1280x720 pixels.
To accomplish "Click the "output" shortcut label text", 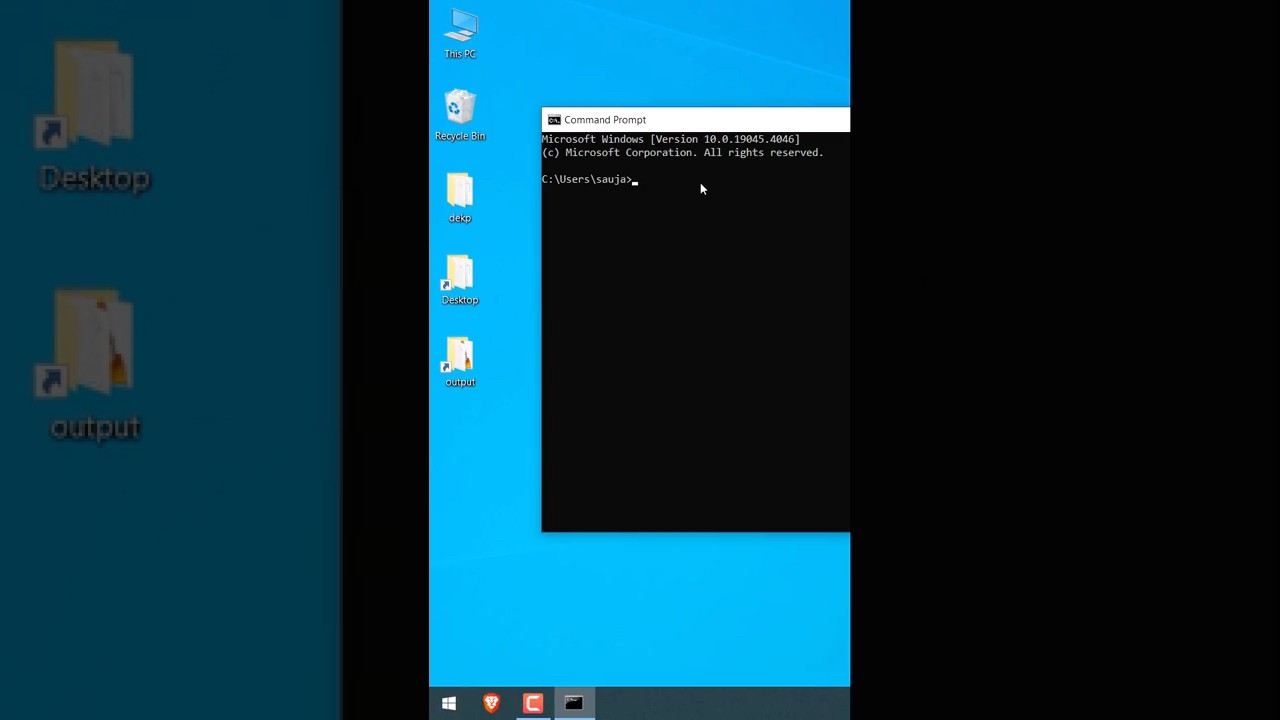I will [x=460, y=382].
